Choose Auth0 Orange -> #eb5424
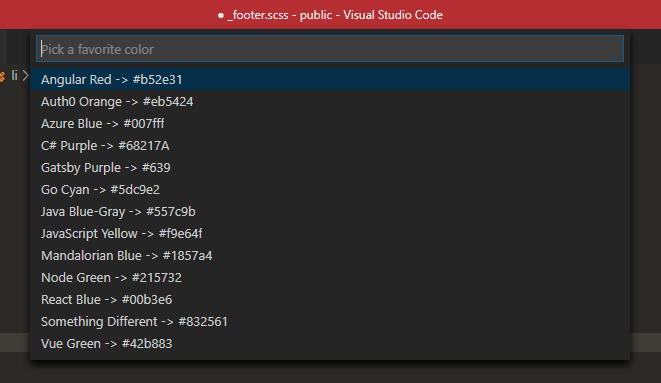The height and width of the screenshot is (383, 661). 330,102
